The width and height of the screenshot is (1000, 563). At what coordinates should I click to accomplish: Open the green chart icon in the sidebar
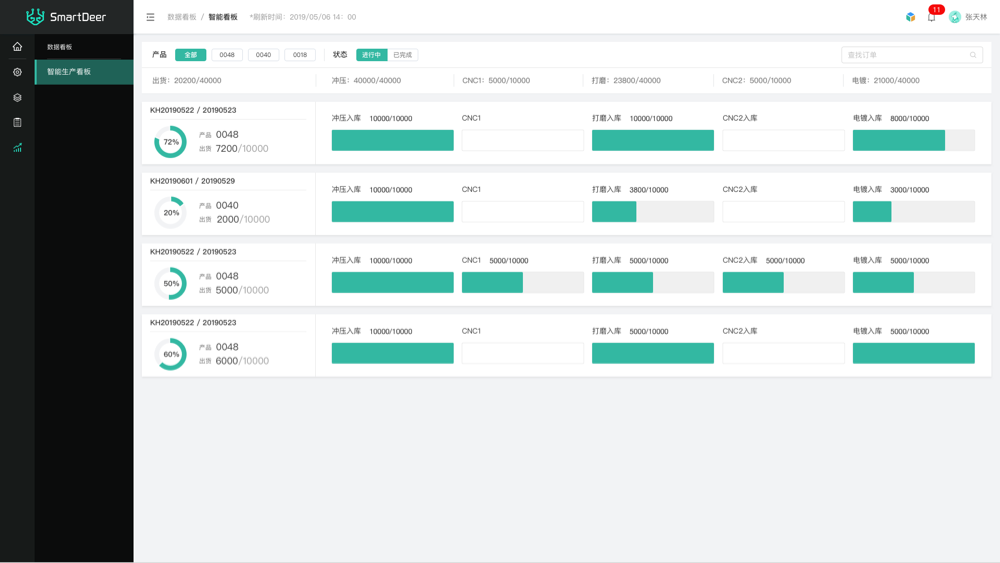click(x=17, y=148)
